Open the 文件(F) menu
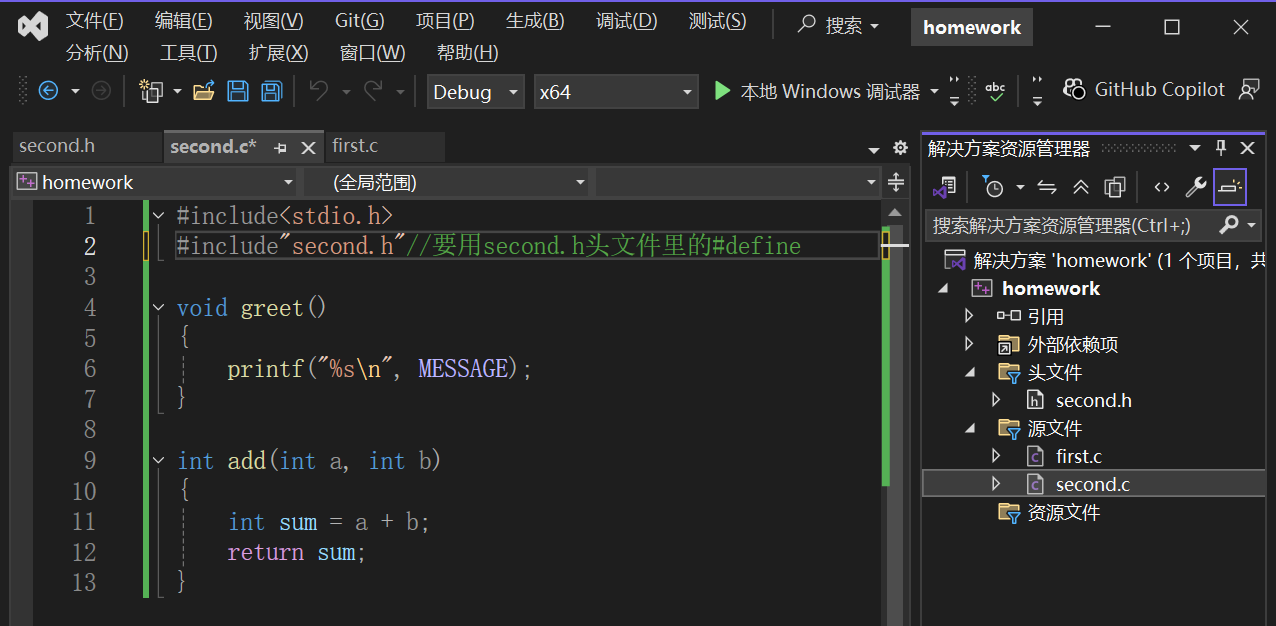 tap(95, 21)
